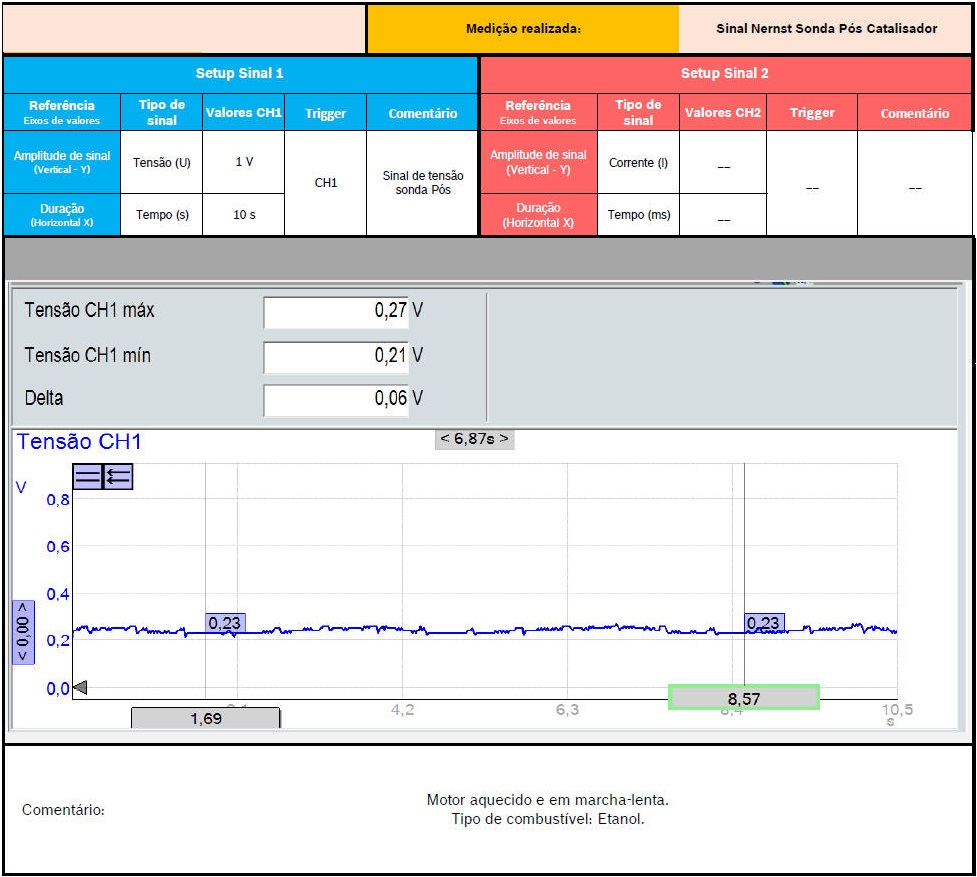The height and width of the screenshot is (877, 977).
Task: Click the Tensão CH1 graph title
Action: 79,442
